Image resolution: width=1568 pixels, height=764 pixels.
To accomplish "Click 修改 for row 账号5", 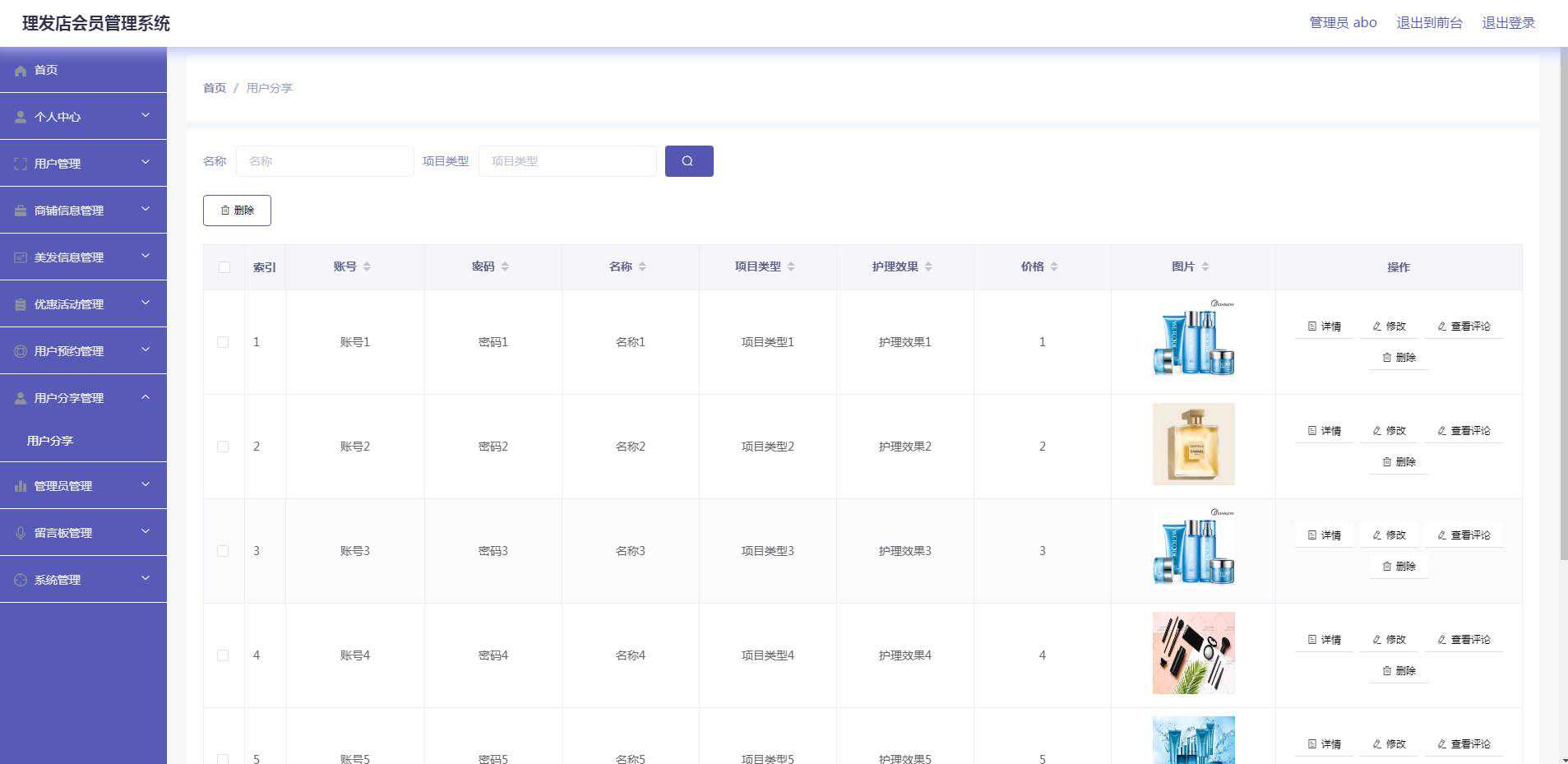I will click(1390, 744).
